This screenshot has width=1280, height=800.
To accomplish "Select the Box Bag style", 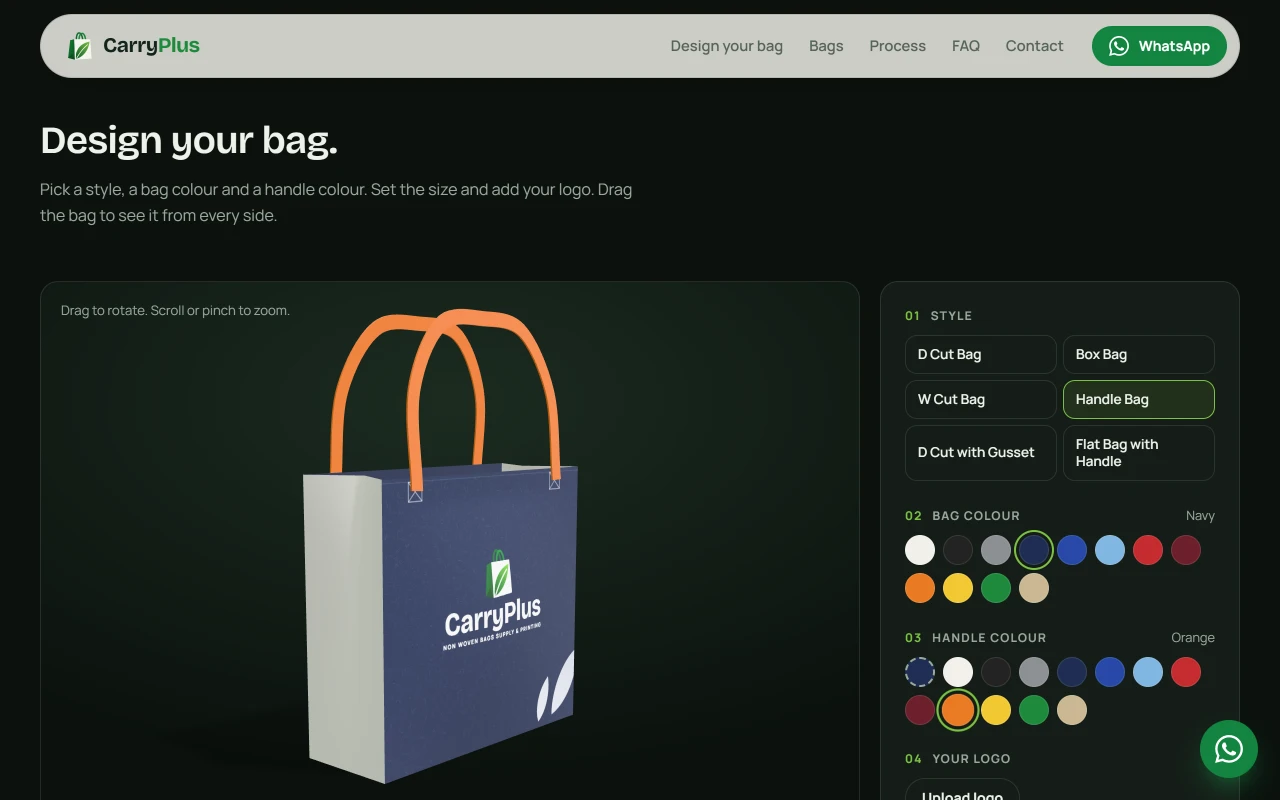I will click(1139, 354).
